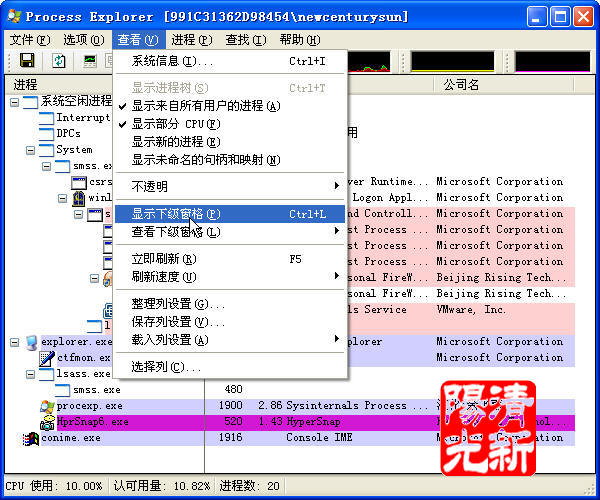Minimize the Process Explorer window
Viewport: 600px width, 500px height.
[536, 17]
